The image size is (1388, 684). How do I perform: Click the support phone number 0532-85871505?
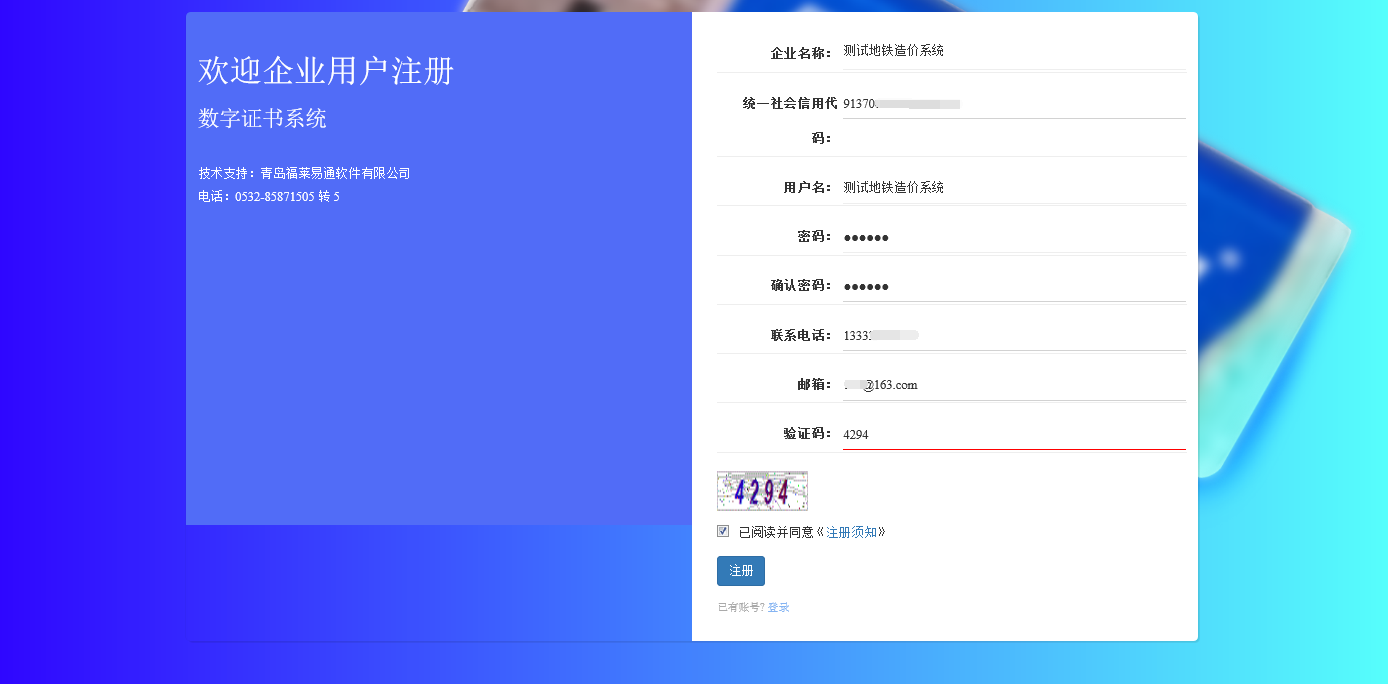(275, 197)
